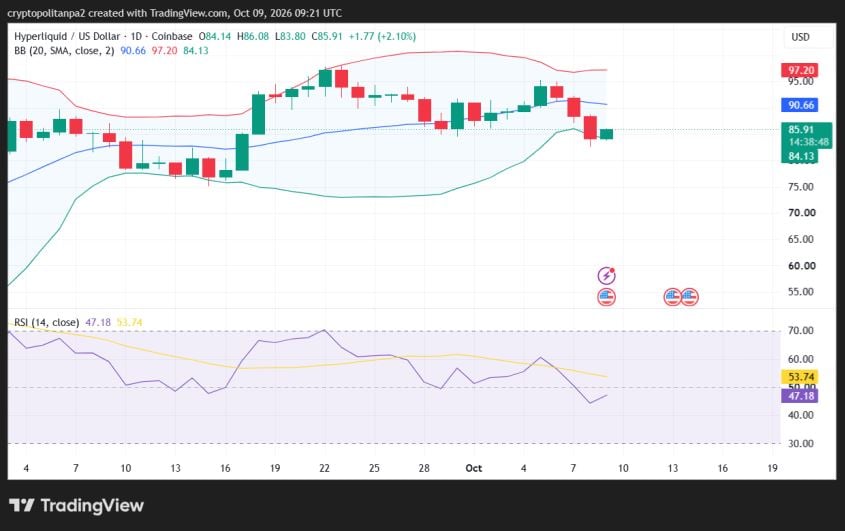The image size is (845, 531).
Task: Click the 40.00 RSI axis label
Action: (801, 415)
